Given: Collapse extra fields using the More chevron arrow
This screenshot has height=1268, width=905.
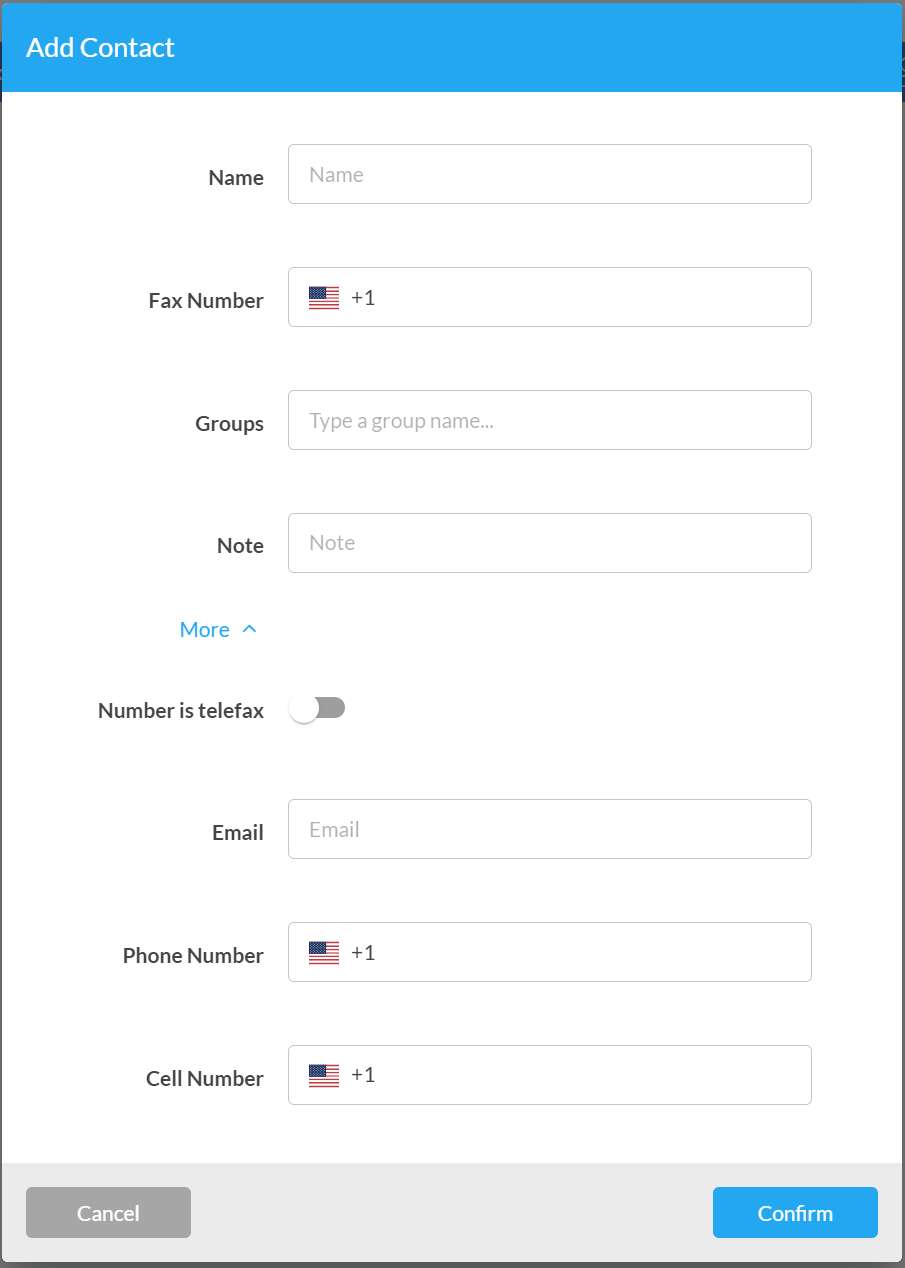Looking at the screenshot, I should coord(250,629).
